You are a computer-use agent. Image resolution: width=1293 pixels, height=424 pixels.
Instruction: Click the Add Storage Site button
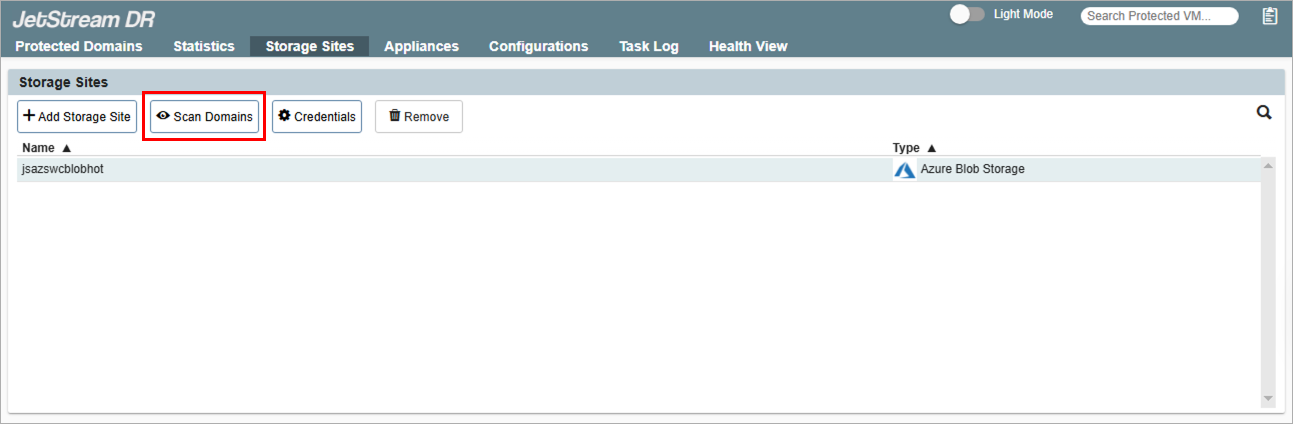(77, 117)
